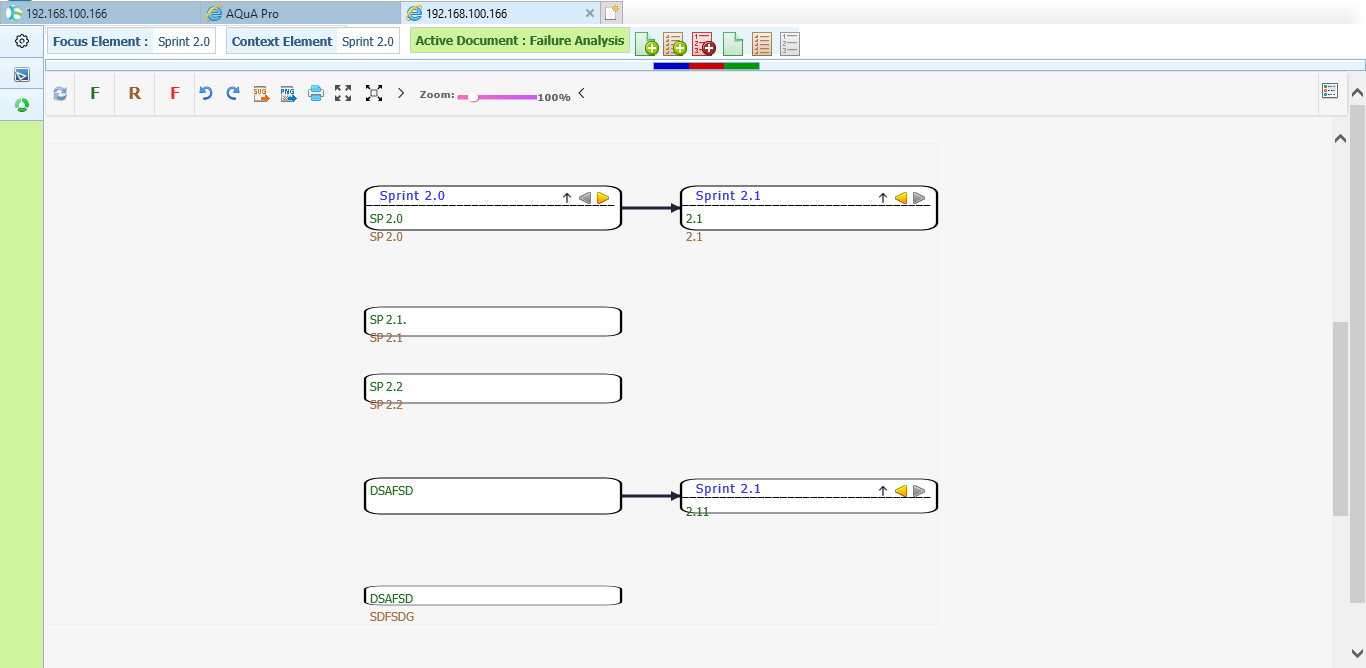Click gray right triangle on Sprint 2.1 node with 2.1
The height and width of the screenshot is (668, 1366).
(919, 198)
